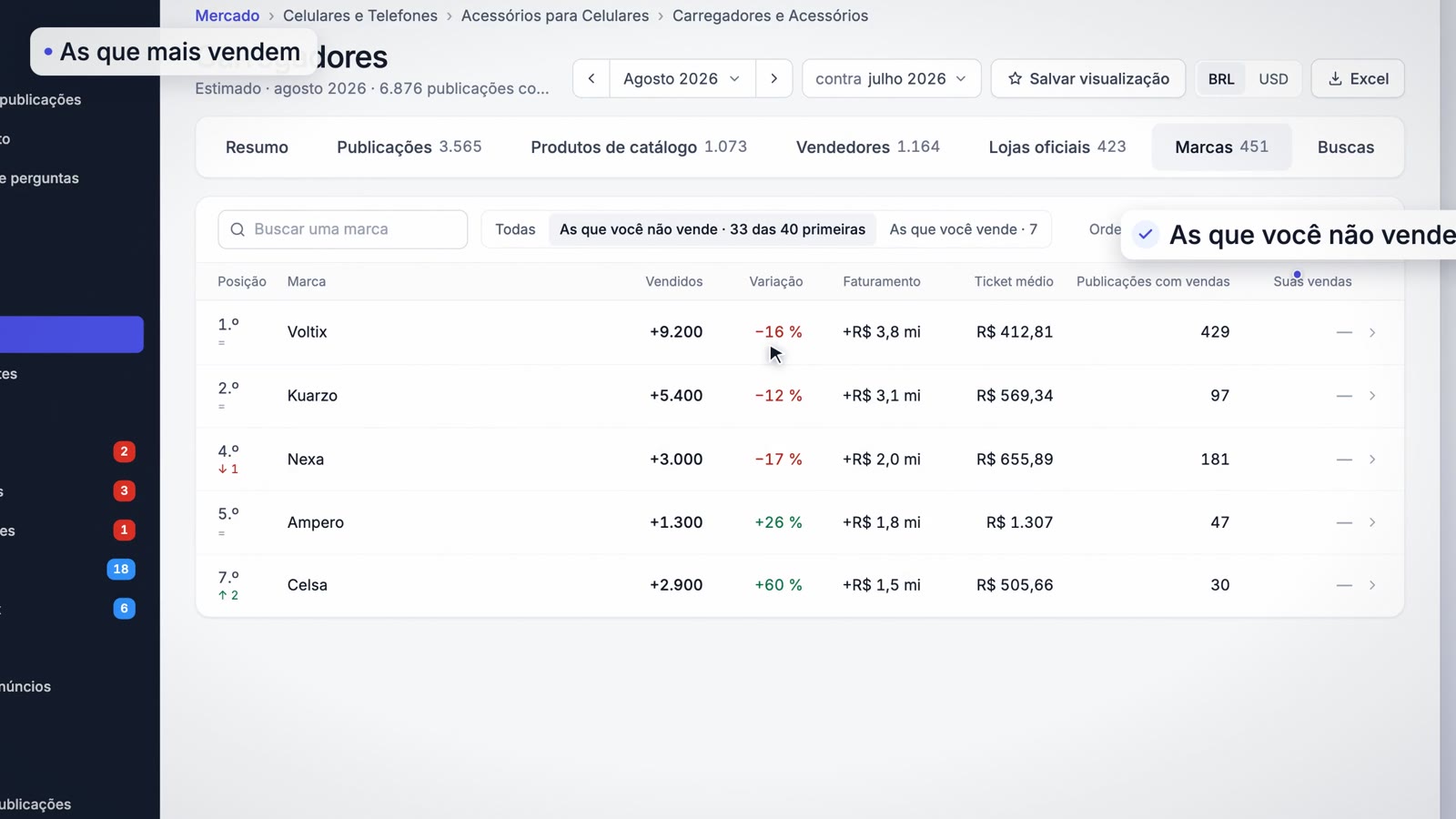Click the Acessórios para Celulares breadcrumb
Screen dimensions: 1456x819
(x=555, y=15)
